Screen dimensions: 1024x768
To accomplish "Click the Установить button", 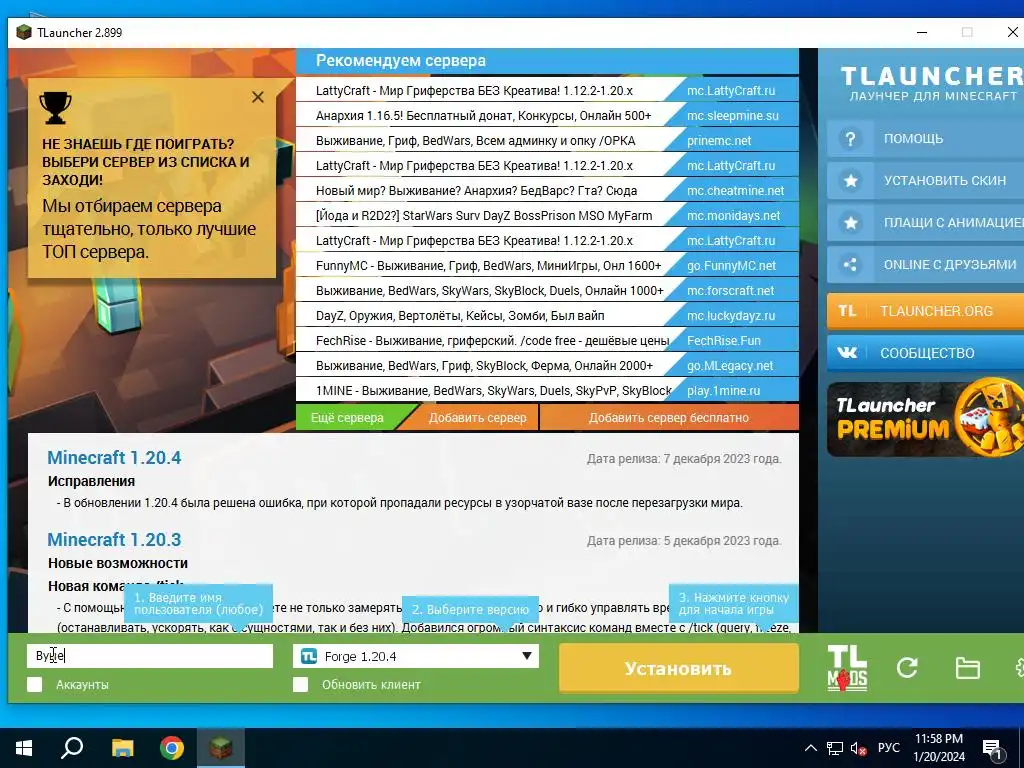I will pos(679,668).
